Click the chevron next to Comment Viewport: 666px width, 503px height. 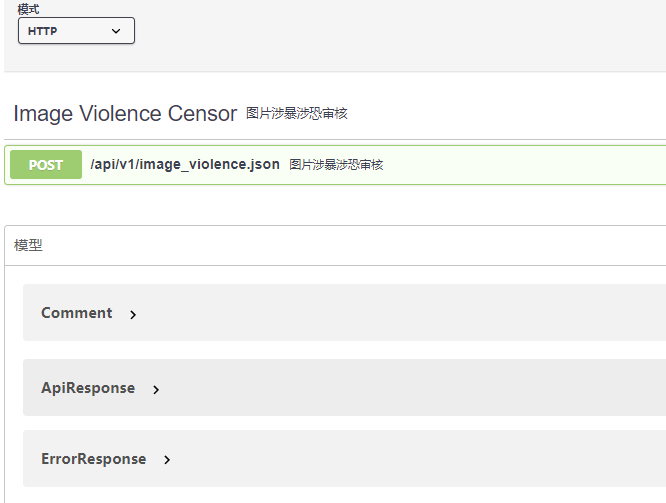pyautogui.click(x=133, y=314)
